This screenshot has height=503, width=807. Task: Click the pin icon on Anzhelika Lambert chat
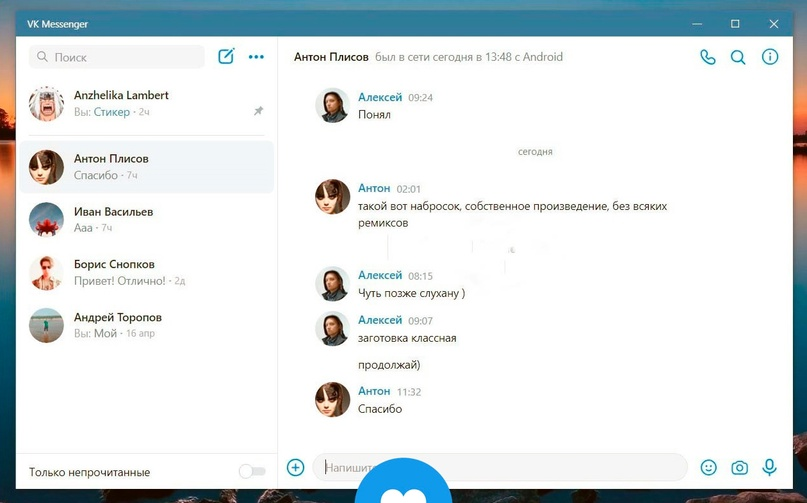(258, 111)
